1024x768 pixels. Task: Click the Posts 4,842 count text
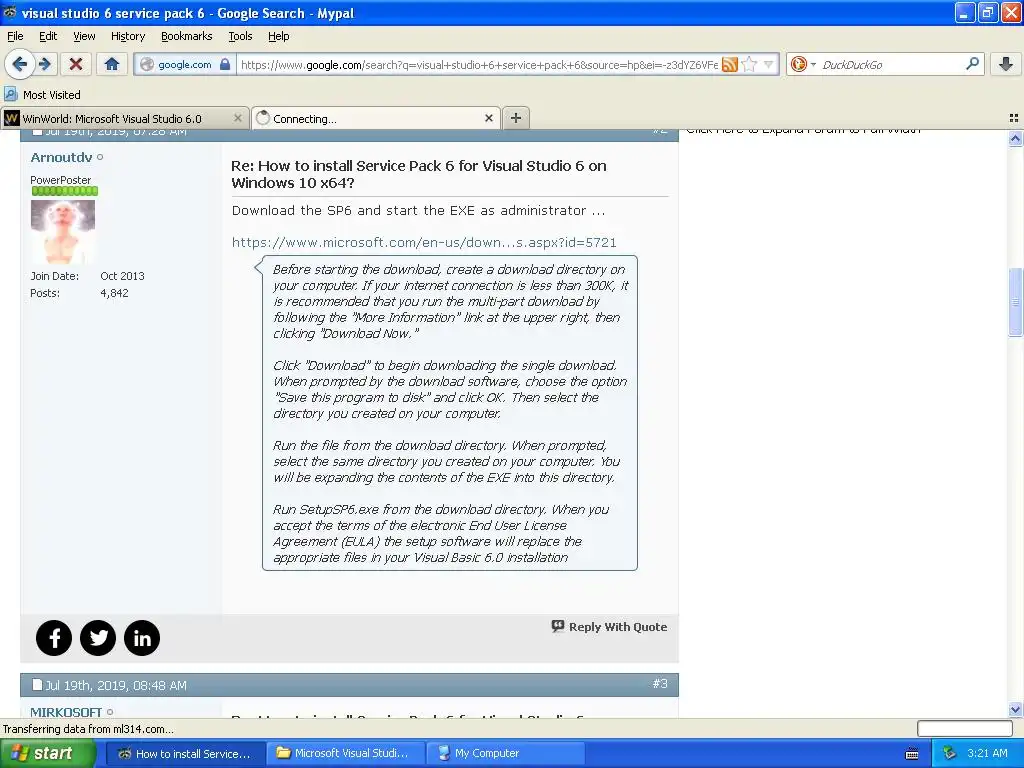80,293
